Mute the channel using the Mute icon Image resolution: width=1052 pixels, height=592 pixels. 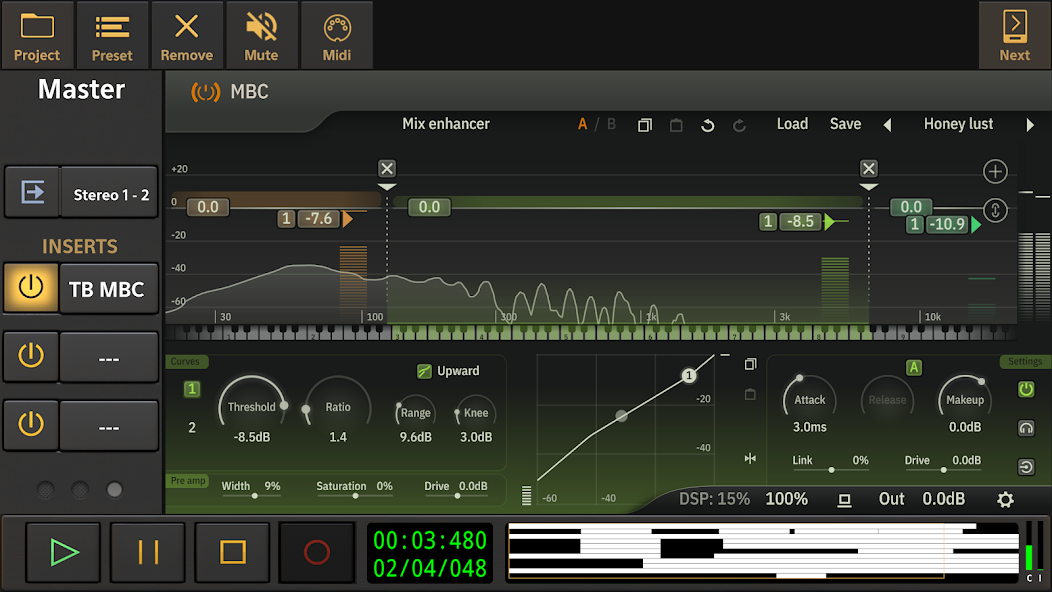(x=262, y=34)
